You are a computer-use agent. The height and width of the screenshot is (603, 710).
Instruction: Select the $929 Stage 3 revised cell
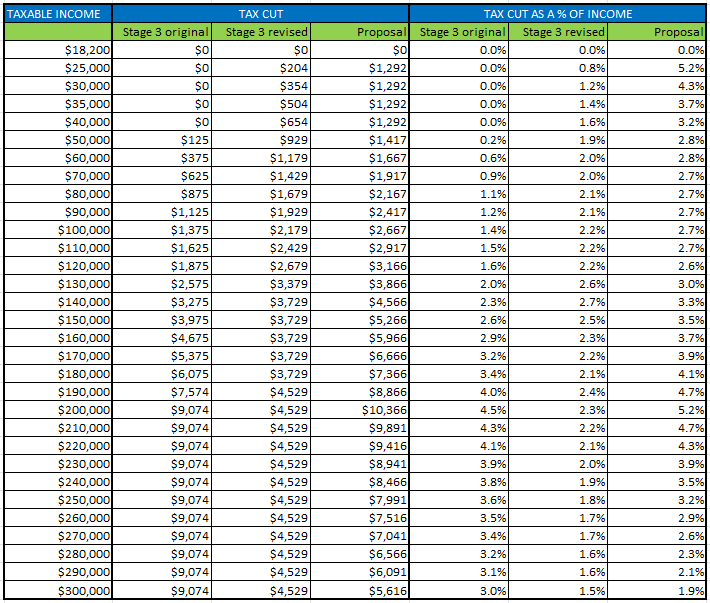(260, 140)
